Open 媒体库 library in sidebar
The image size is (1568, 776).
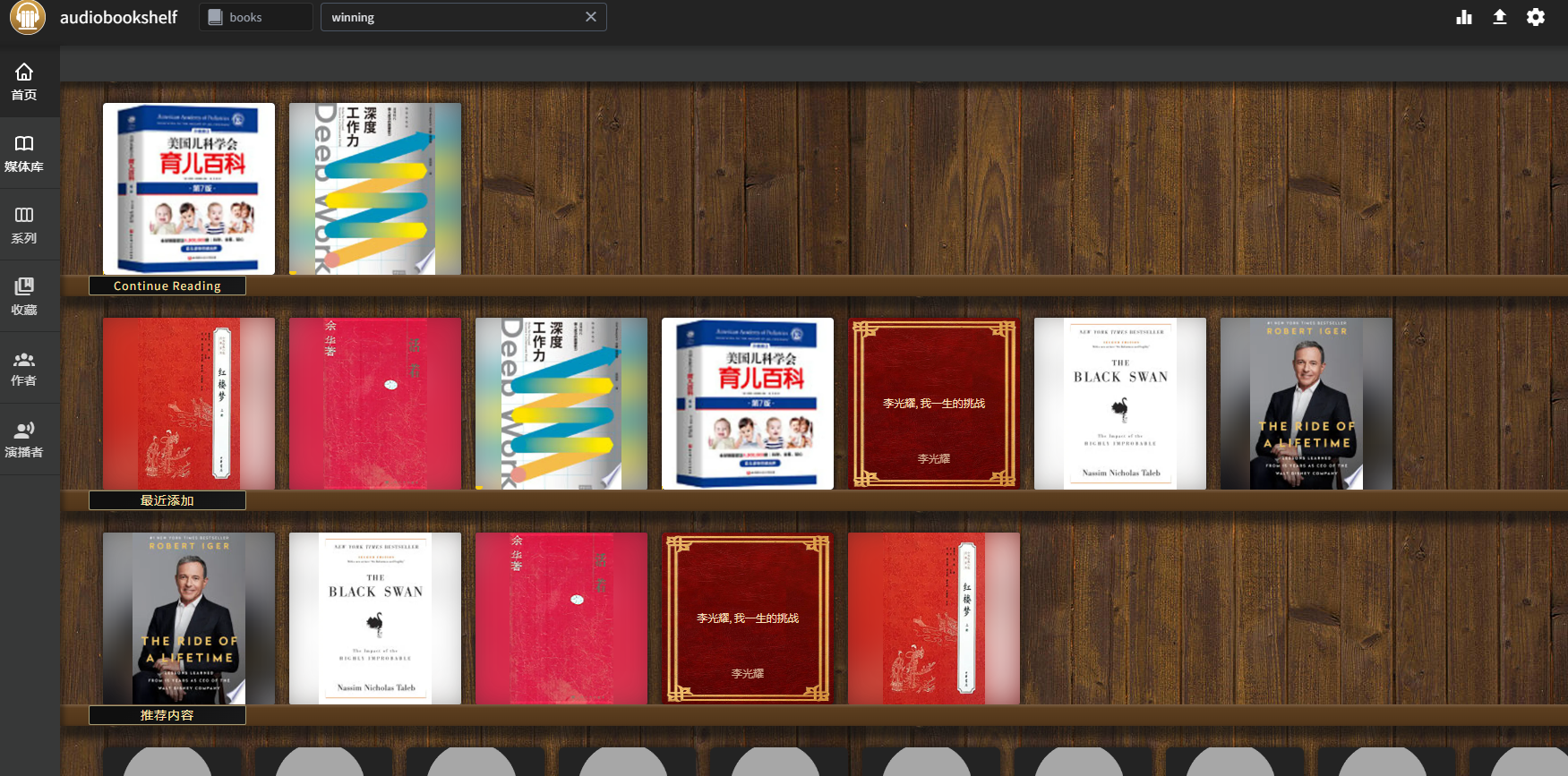click(x=24, y=153)
